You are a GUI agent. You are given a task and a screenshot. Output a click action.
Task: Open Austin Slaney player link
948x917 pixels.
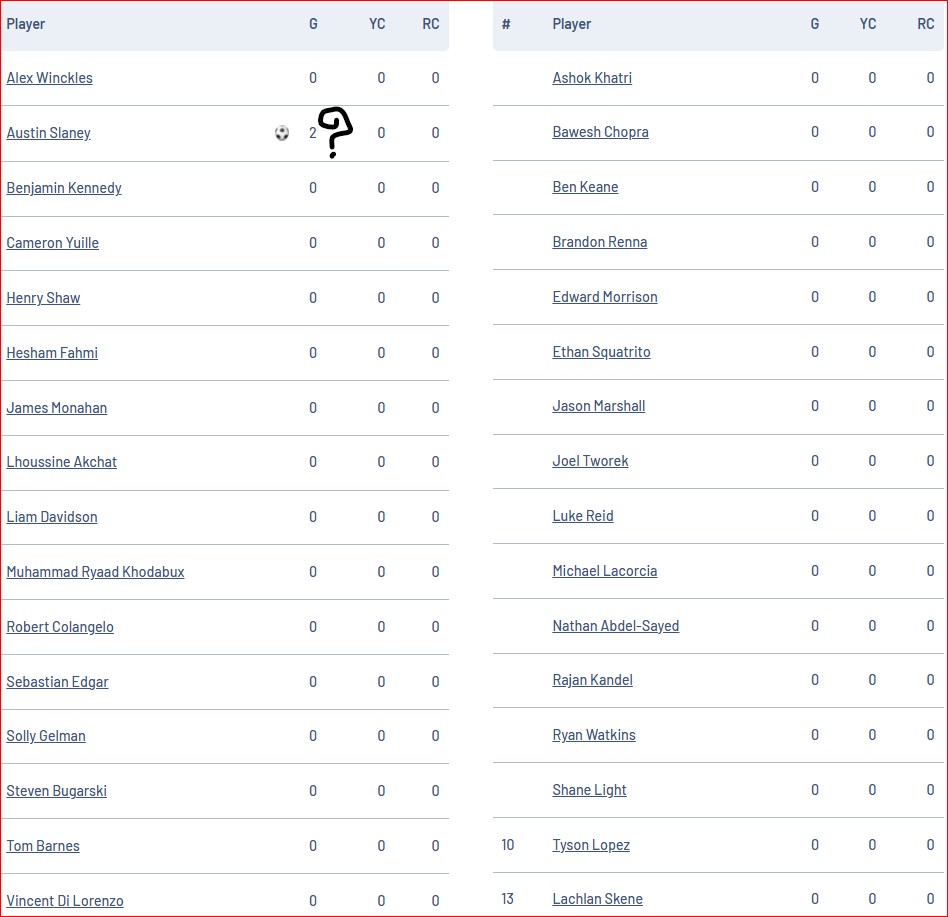(x=48, y=133)
